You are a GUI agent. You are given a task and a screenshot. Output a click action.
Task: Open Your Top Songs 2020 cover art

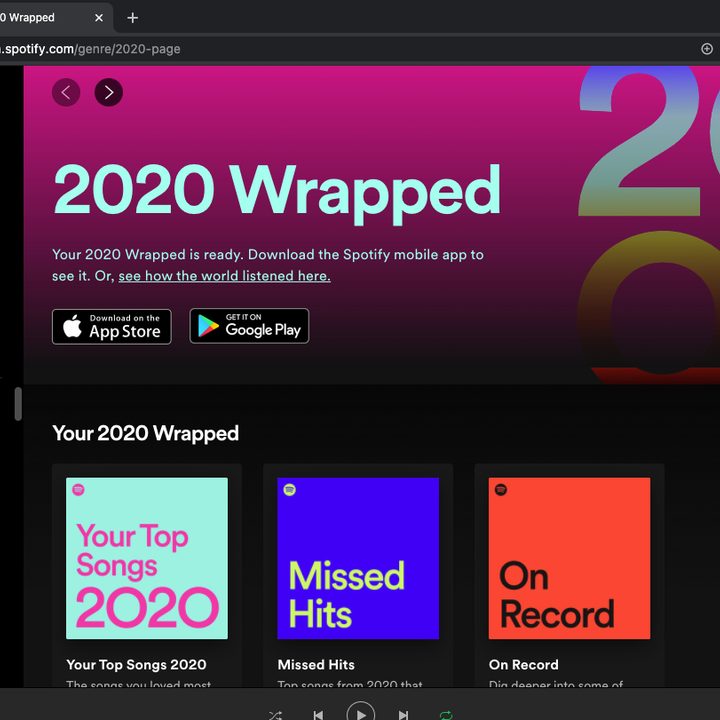pyautogui.click(x=147, y=558)
